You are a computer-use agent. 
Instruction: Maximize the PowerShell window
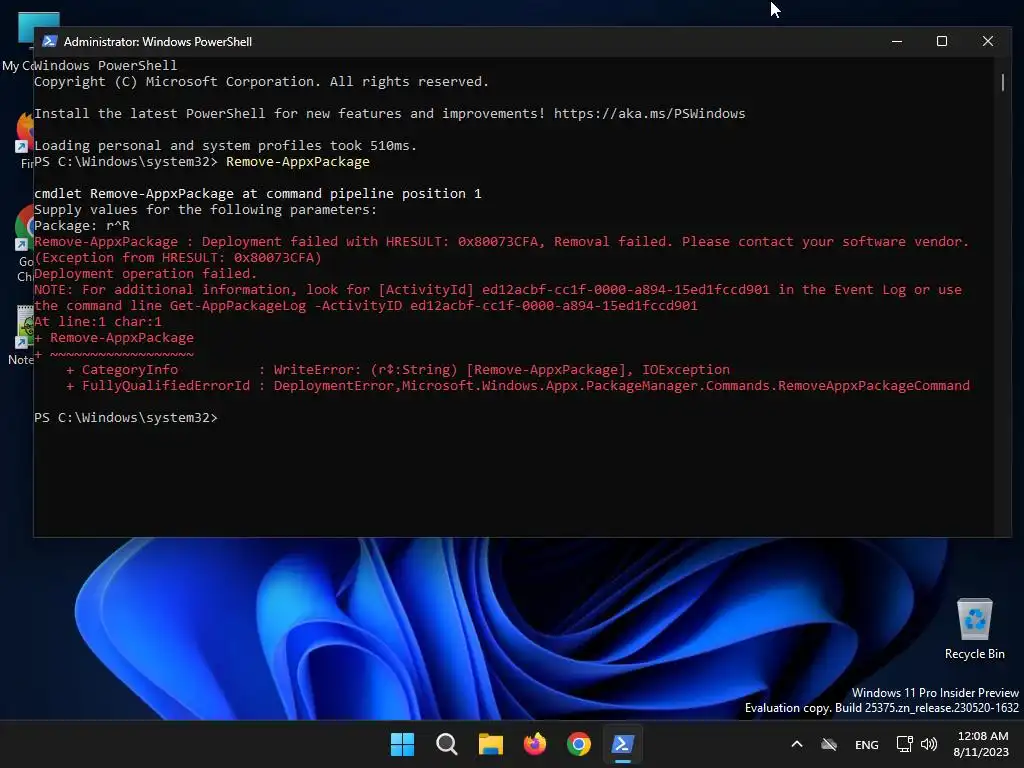(942, 41)
